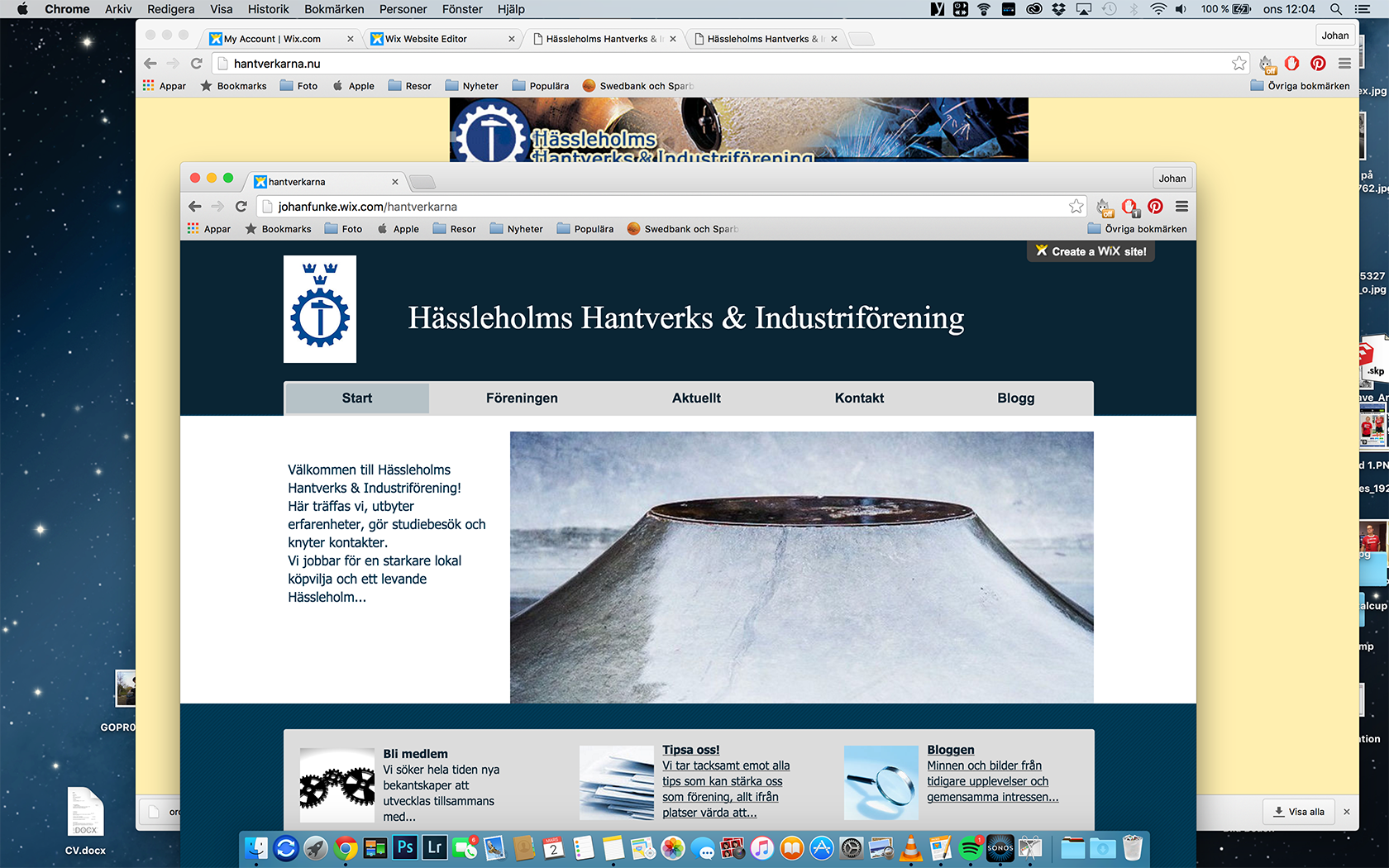Click the gears thumbnail beside Bli medlem
This screenshot has height=868, width=1389.
pyautogui.click(x=337, y=785)
